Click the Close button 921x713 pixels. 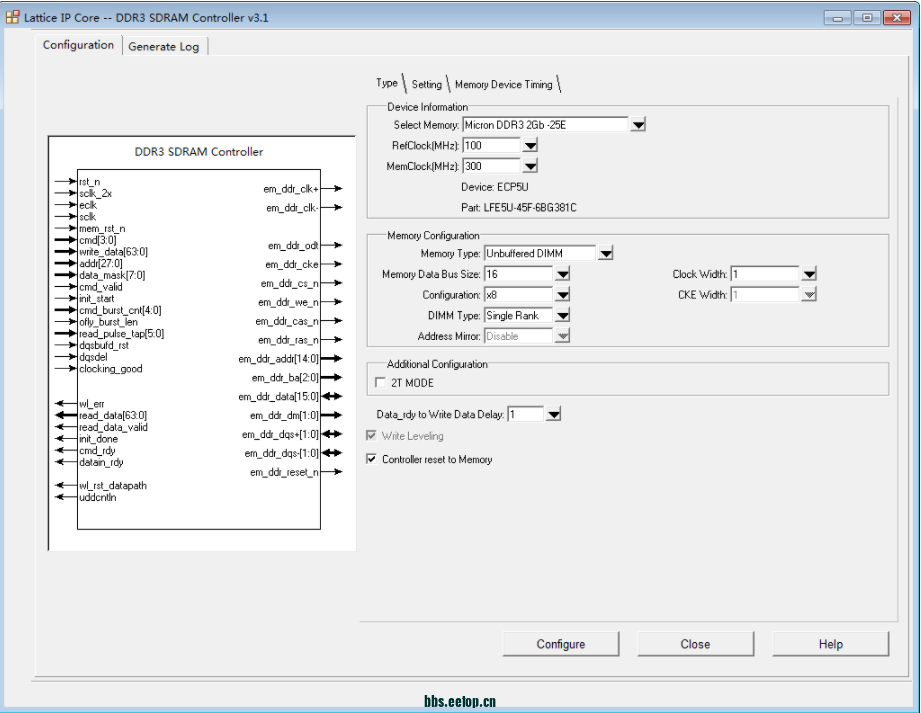point(695,644)
